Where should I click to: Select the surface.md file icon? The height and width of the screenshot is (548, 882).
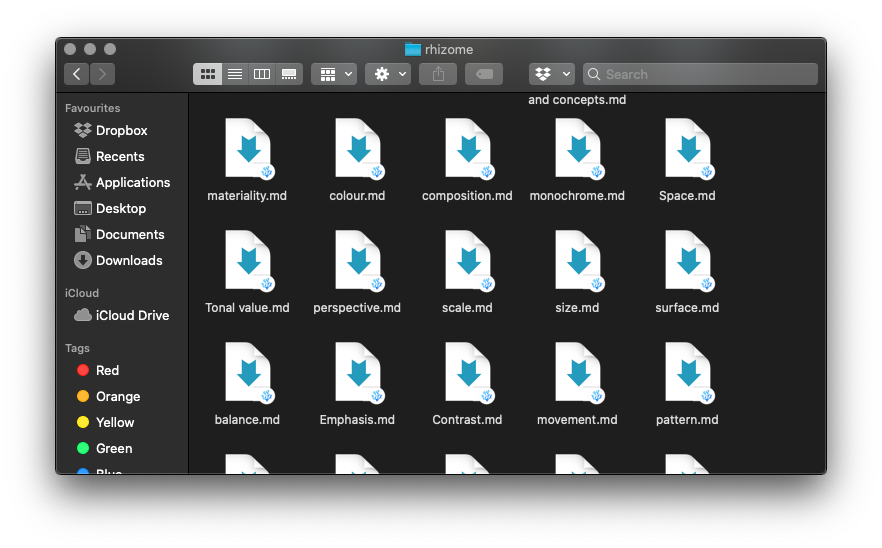pos(688,261)
